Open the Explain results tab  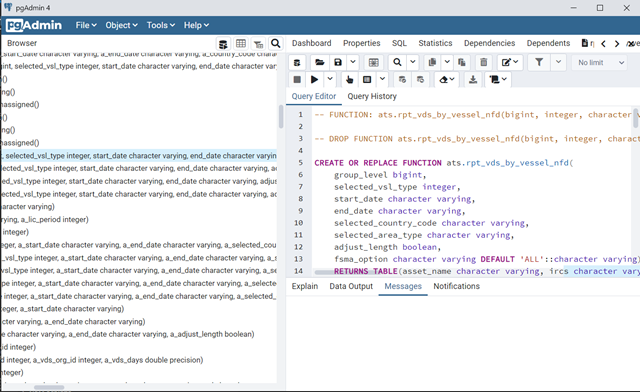tap(304, 286)
